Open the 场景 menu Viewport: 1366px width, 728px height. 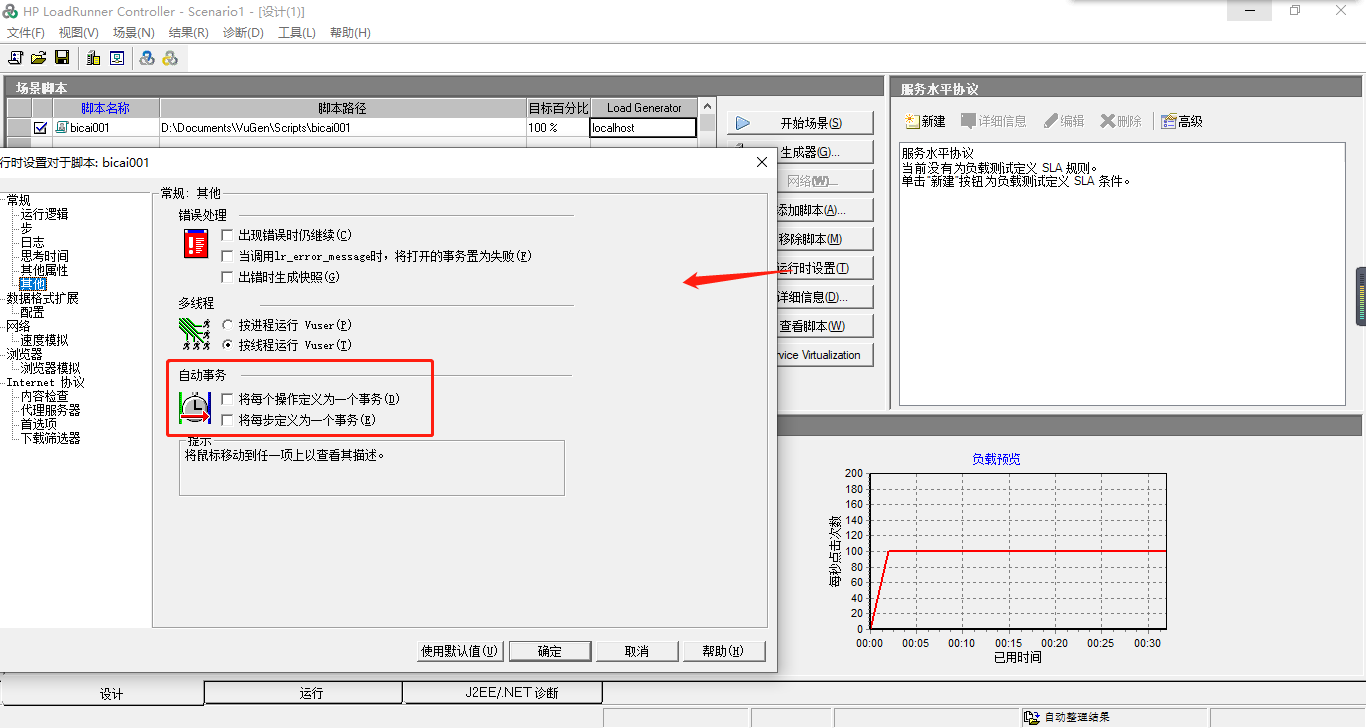[x=133, y=32]
